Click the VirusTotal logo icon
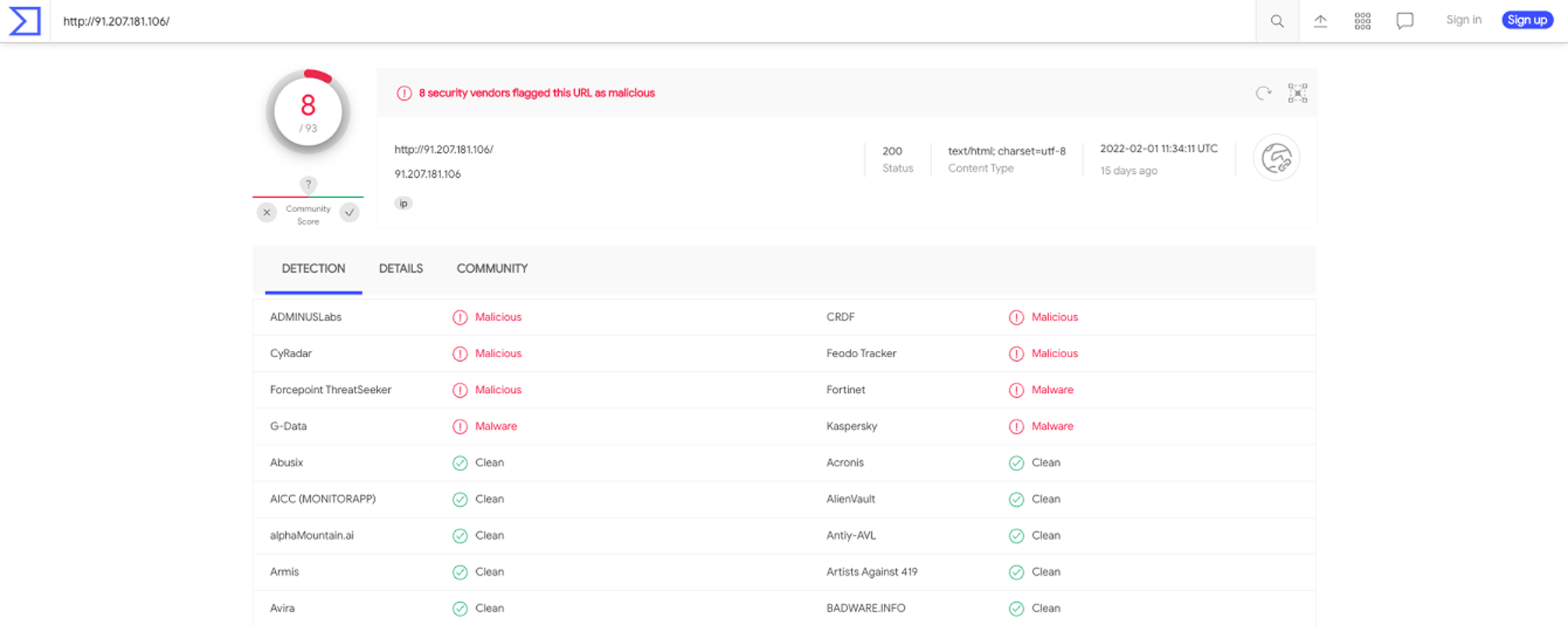The width and height of the screenshot is (1568, 627). click(x=25, y=21)
